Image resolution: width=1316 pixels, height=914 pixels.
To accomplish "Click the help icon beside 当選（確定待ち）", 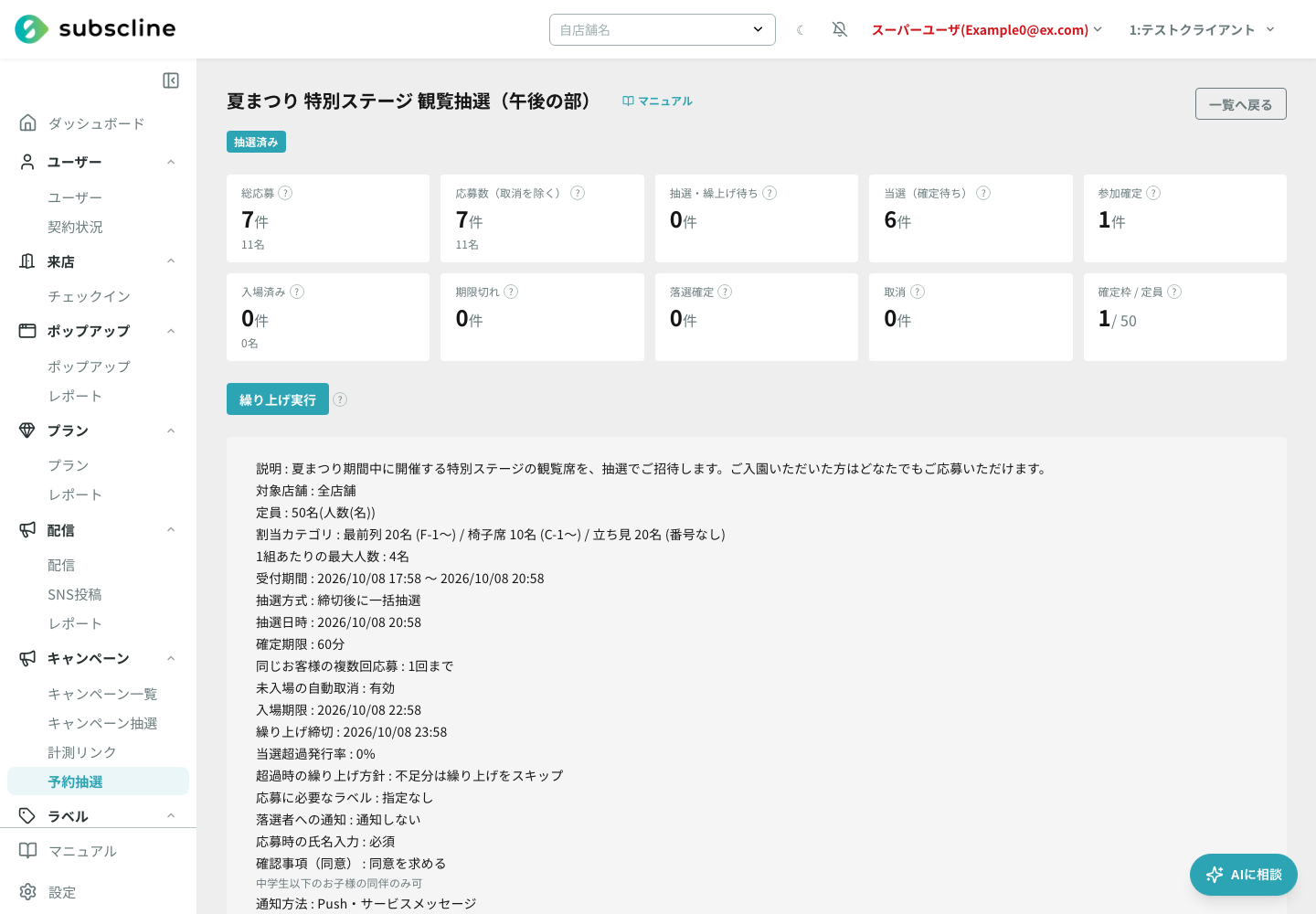I will pyautogui.click(x=983, y=193).
